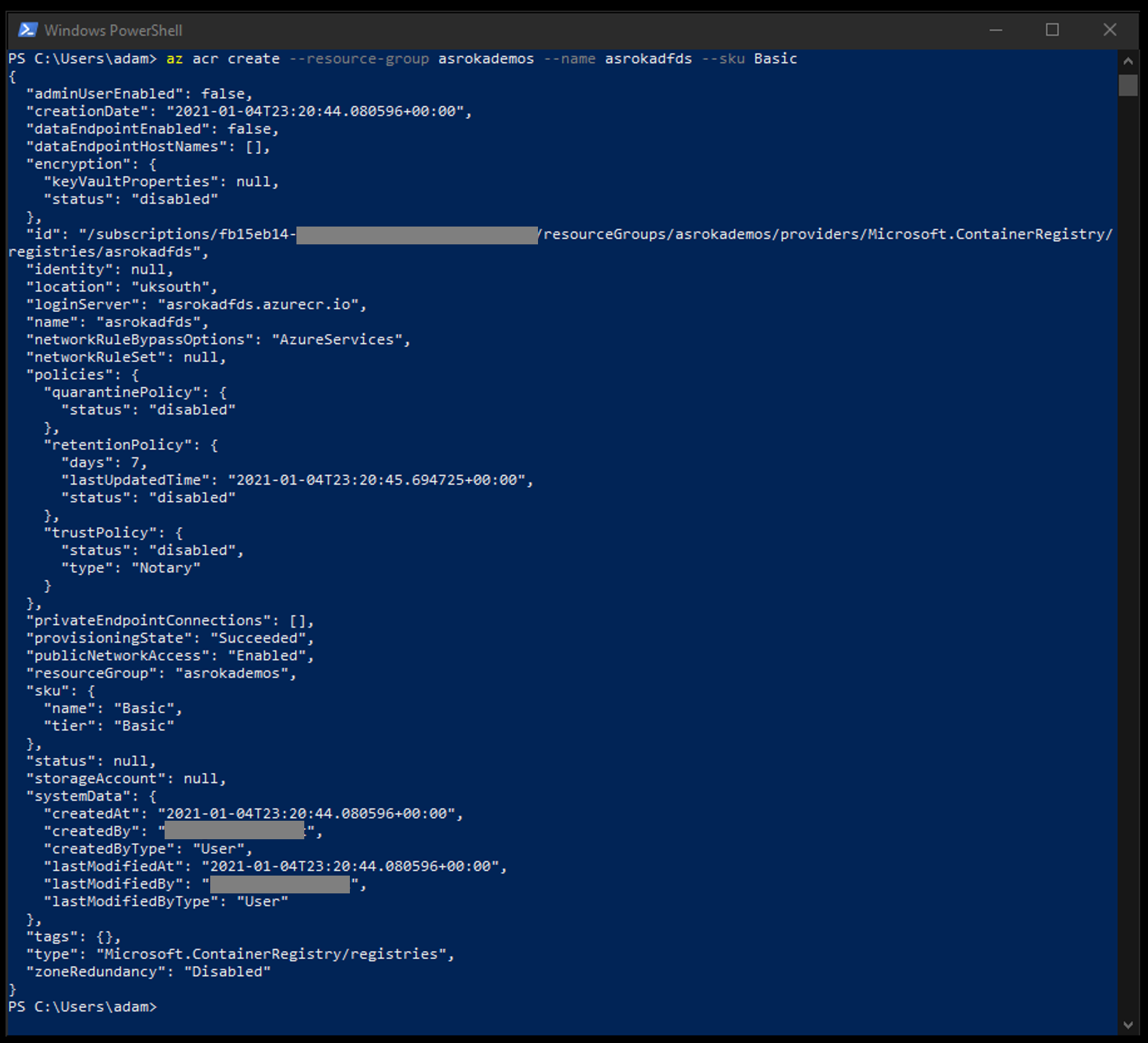Click the "tier": "Basic" line
Viewport: 1148px width, 1043px height.
click(x=109, y=727)
